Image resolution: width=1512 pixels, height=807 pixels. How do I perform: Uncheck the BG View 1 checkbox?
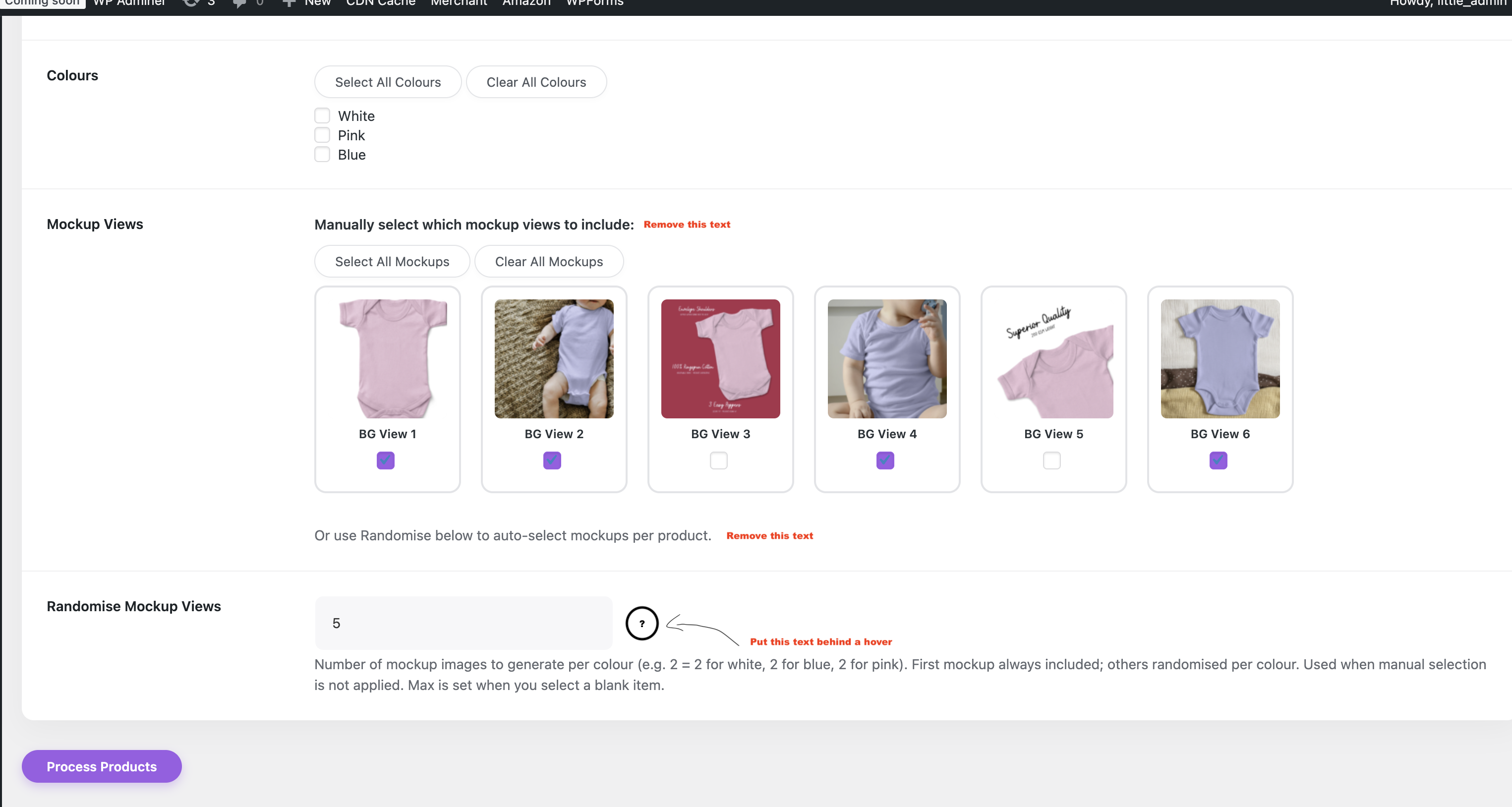pos(386,460)
